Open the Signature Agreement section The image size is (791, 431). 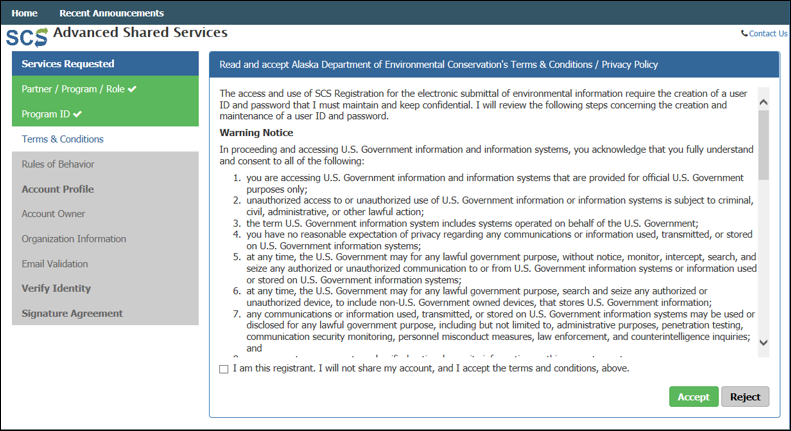[72, 314]
